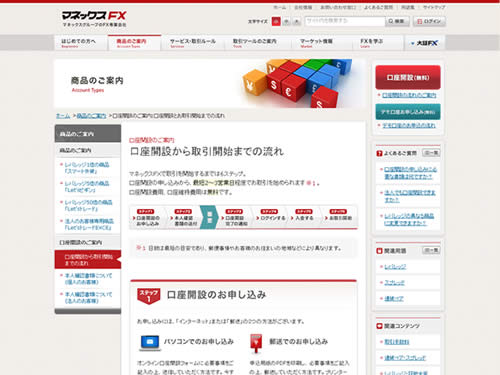
Task: Click step 1 口座開設のお申し込み in flow bar
Action: (x=147, y=218)
